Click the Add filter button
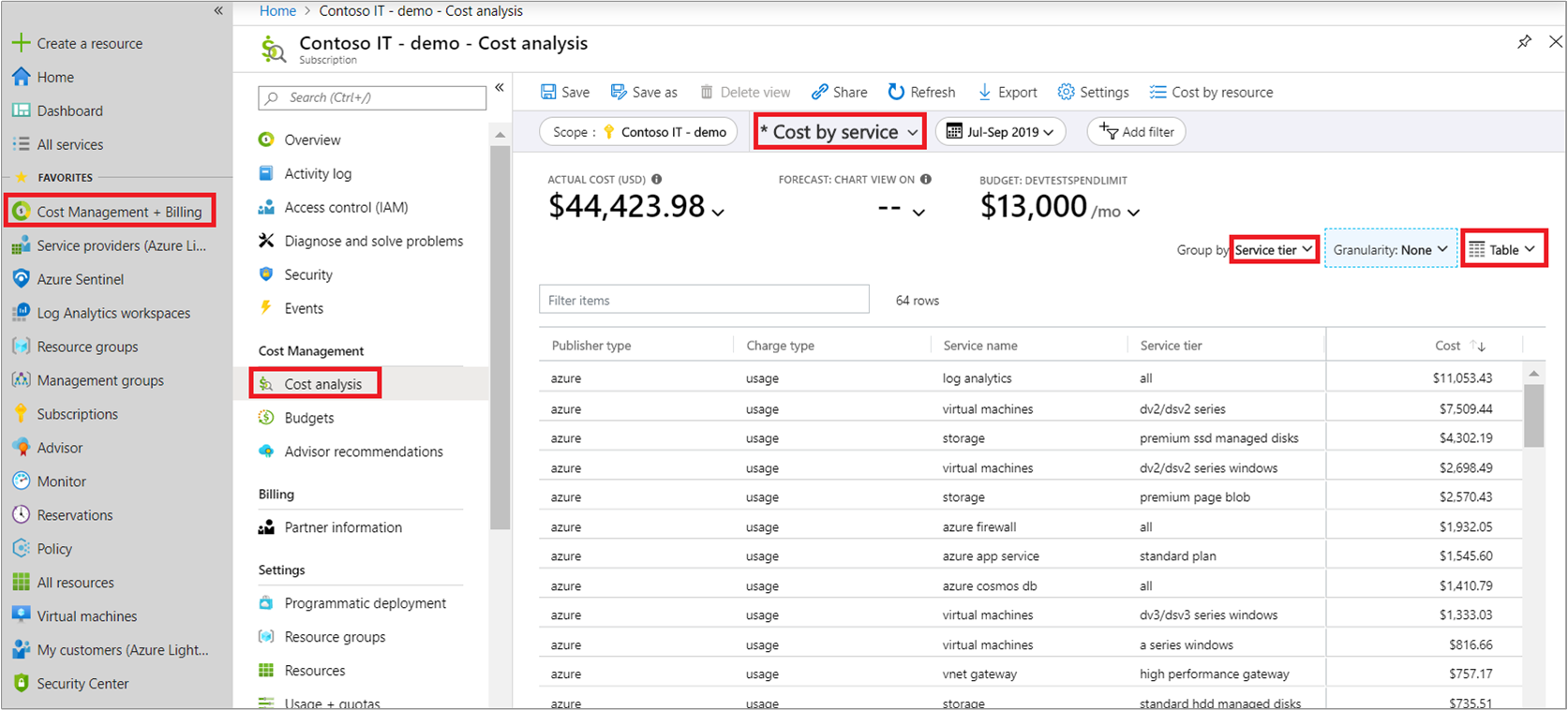1568x710 pixels. click(x=1136, y=132)
